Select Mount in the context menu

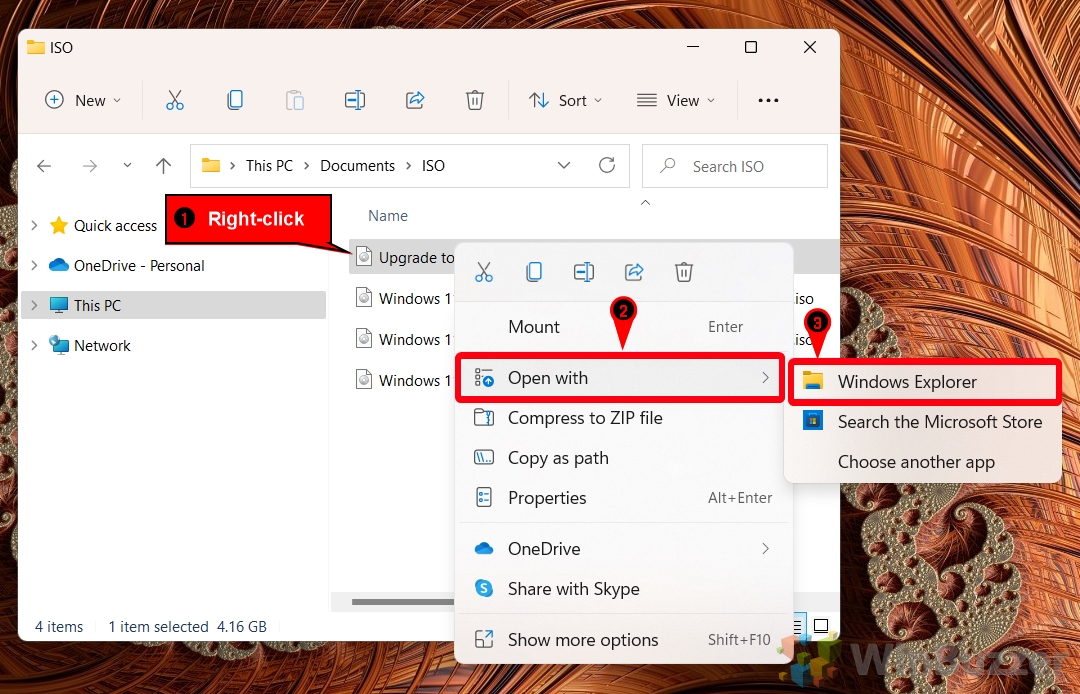(623, 327)
